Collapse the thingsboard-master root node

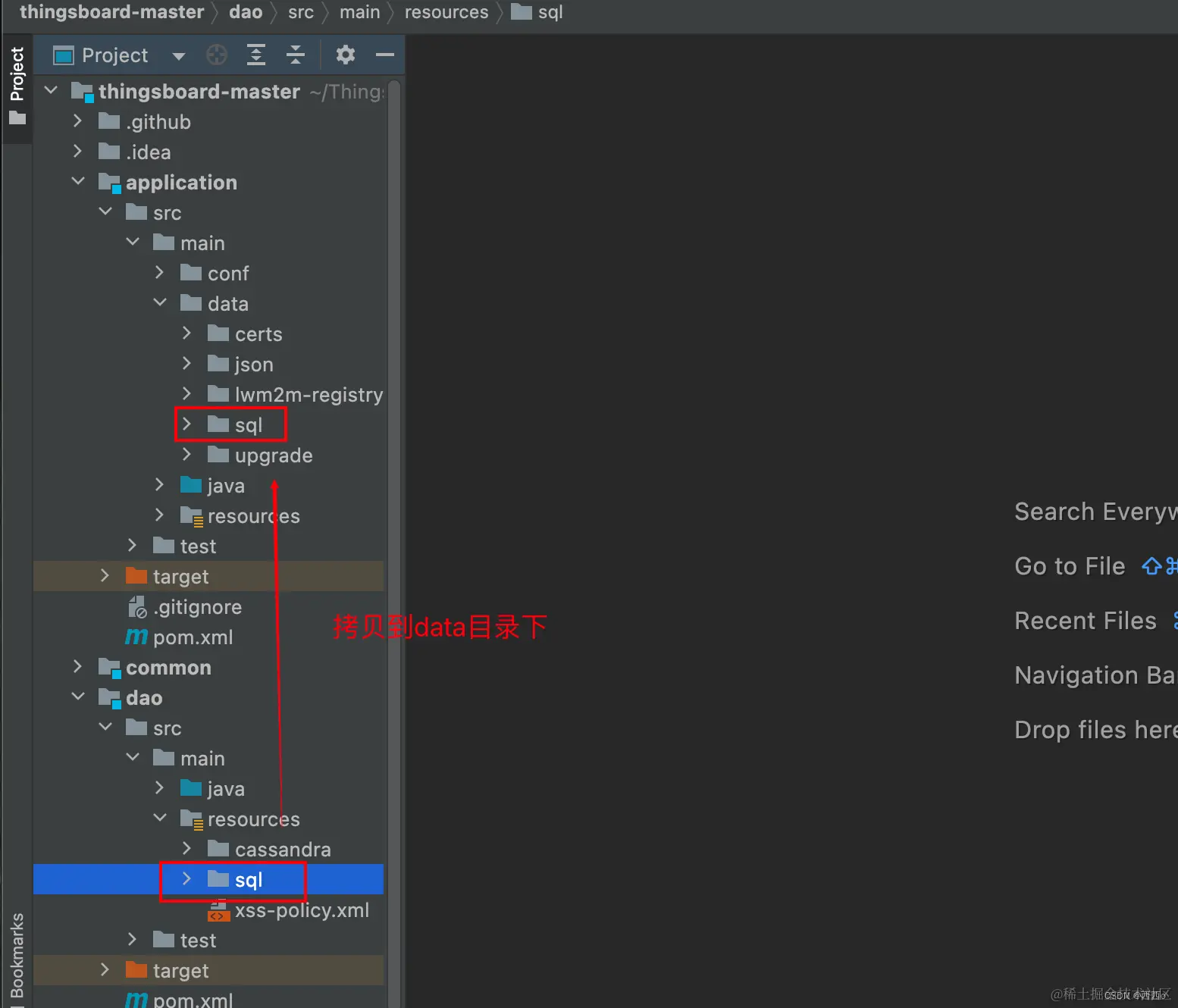(x=51, y=91)
